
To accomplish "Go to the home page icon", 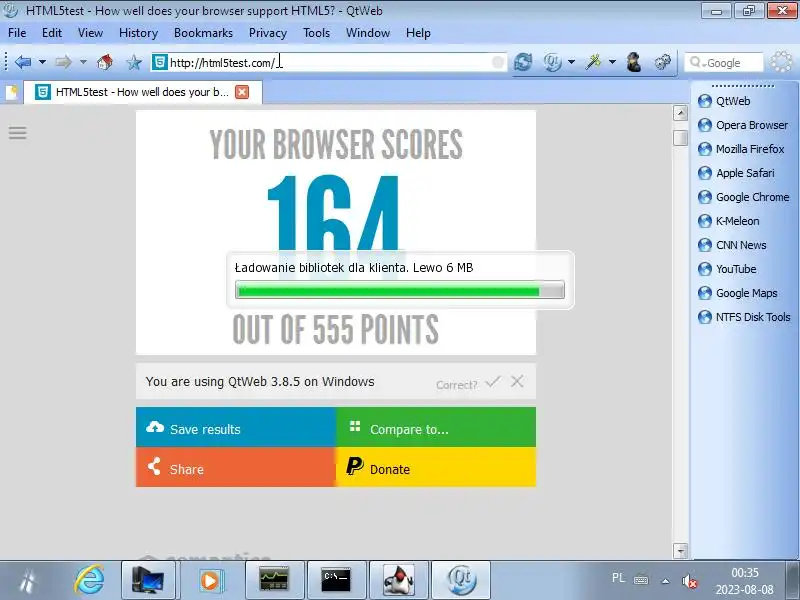I will [x=105, y=62].
